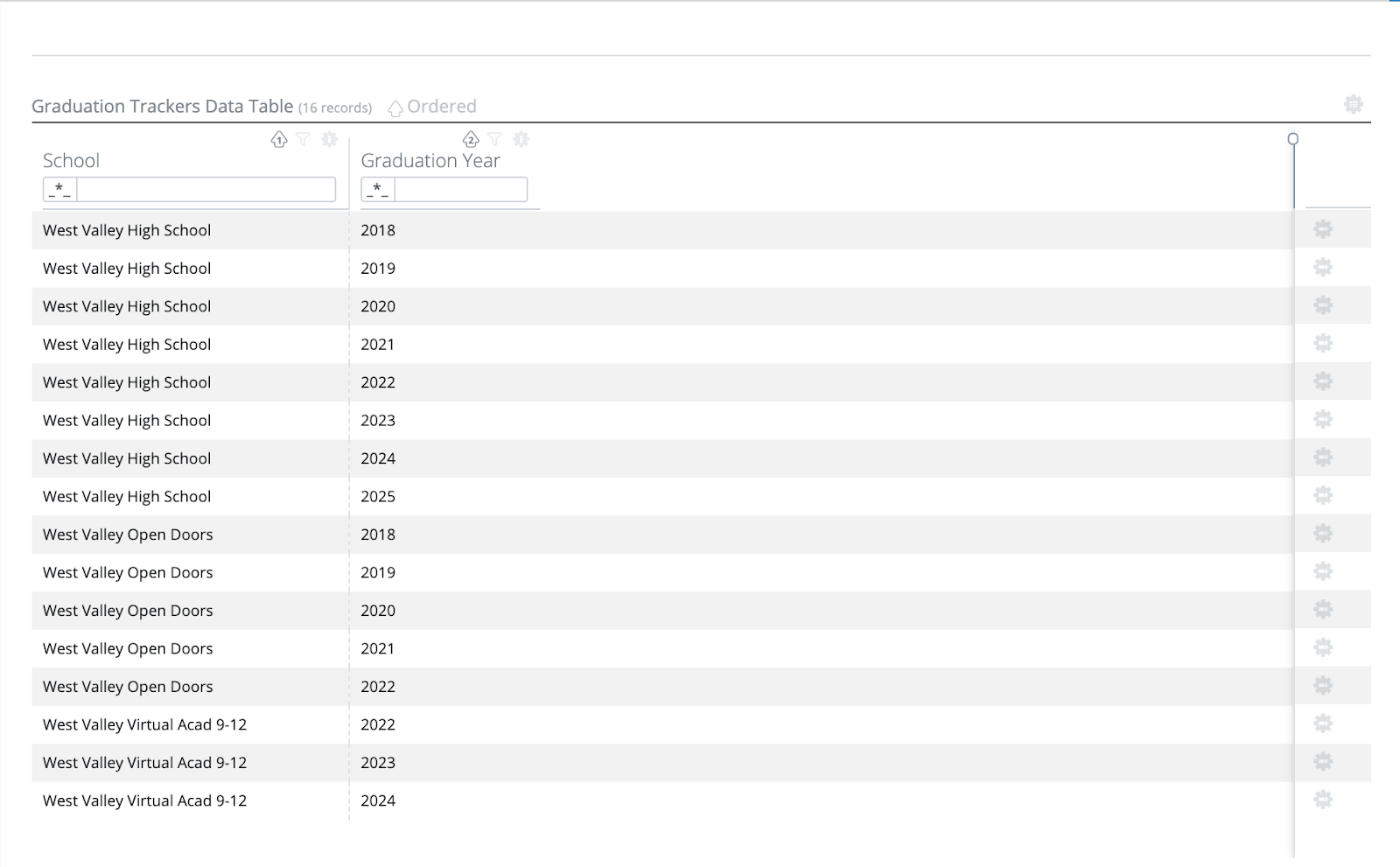This screenshot has height=867, width=1400.
Task: Select the School column header label
Action: click(71, 160)
